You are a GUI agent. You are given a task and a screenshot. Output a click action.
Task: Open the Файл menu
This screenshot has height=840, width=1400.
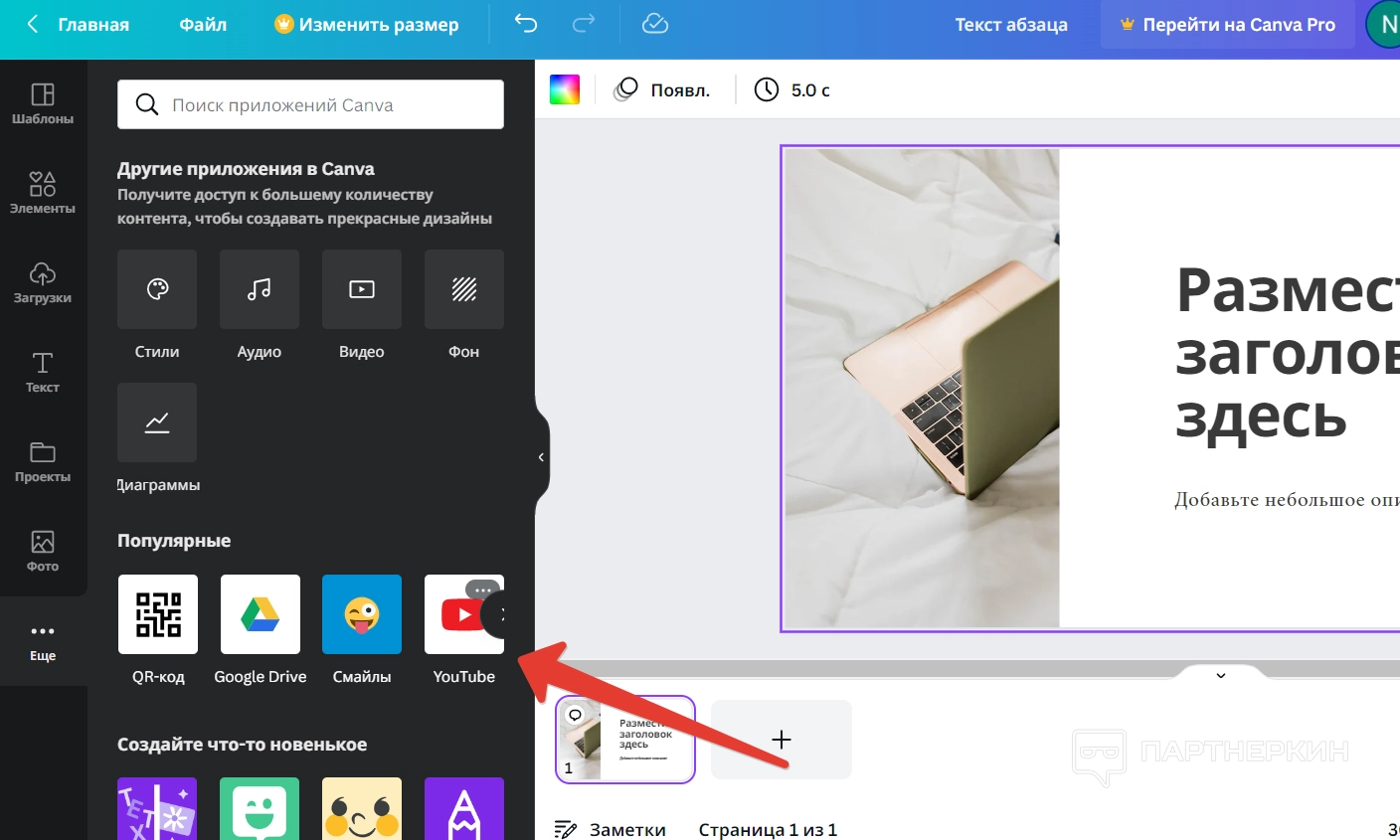pyautogui.click(x=203, y=25)
